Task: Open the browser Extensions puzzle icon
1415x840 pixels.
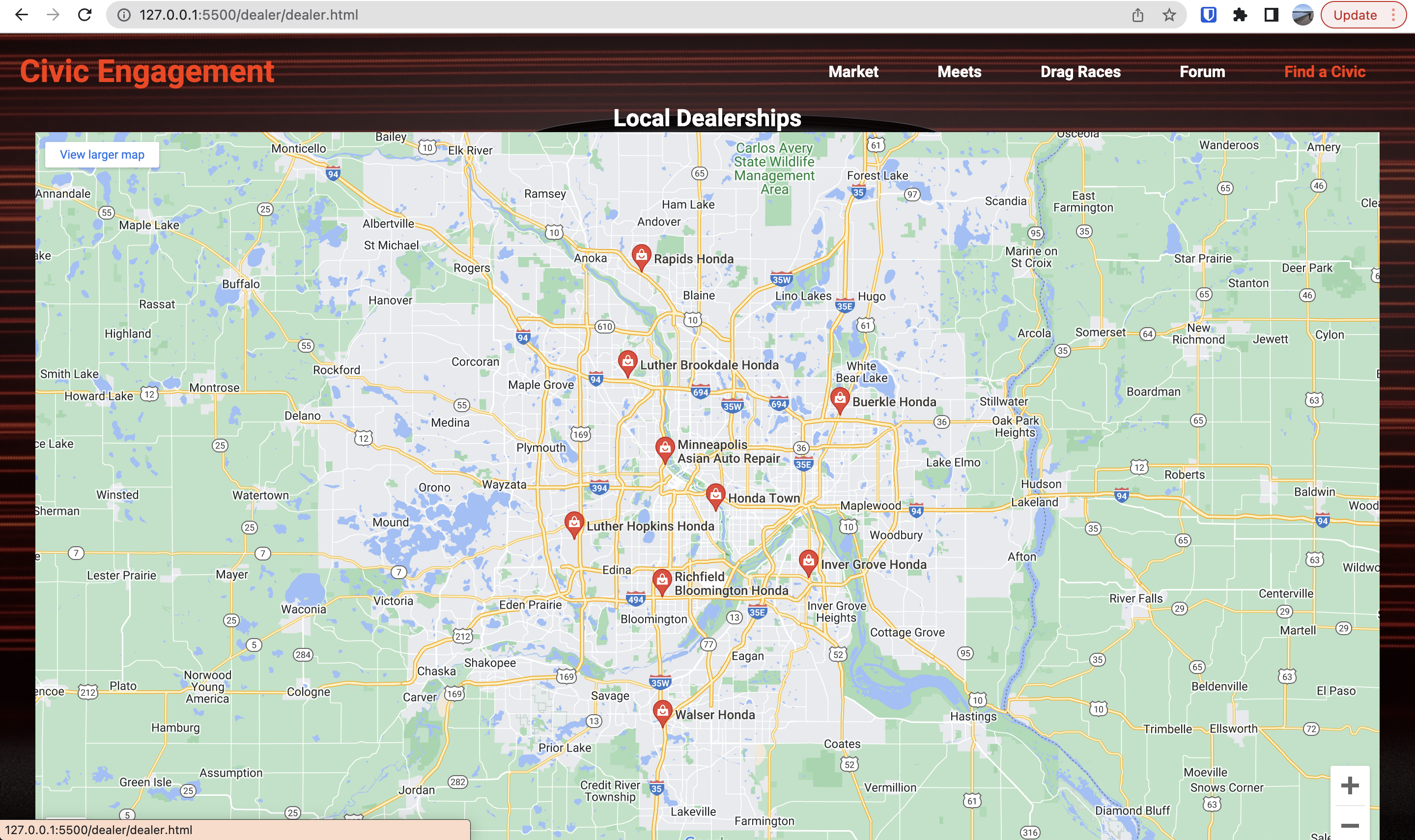Action: 1240,15
